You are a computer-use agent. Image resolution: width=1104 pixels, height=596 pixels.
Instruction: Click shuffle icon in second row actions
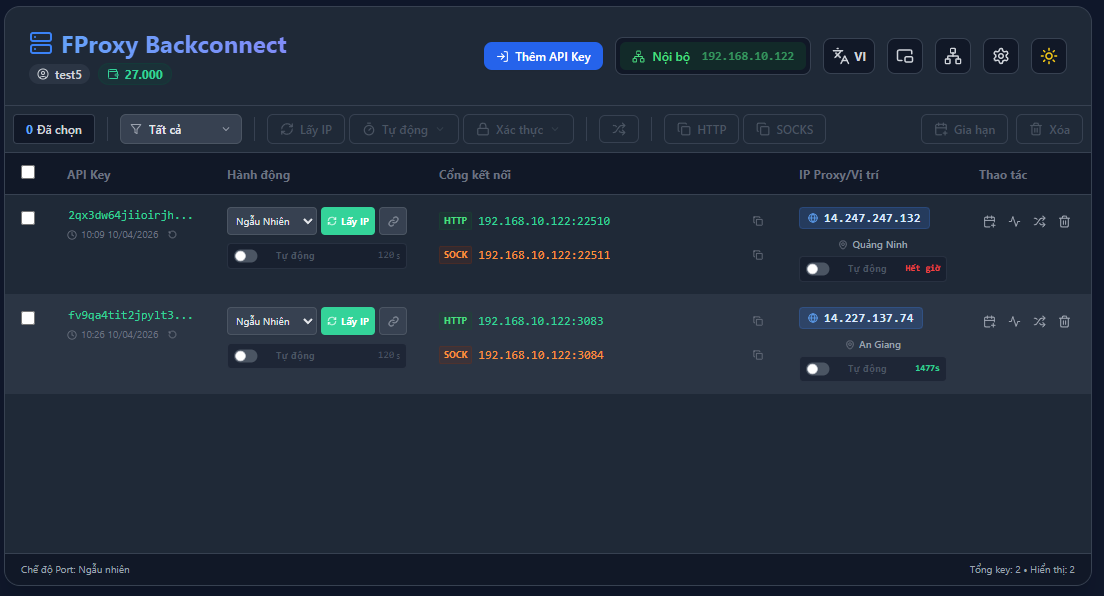pos(1039,321)
